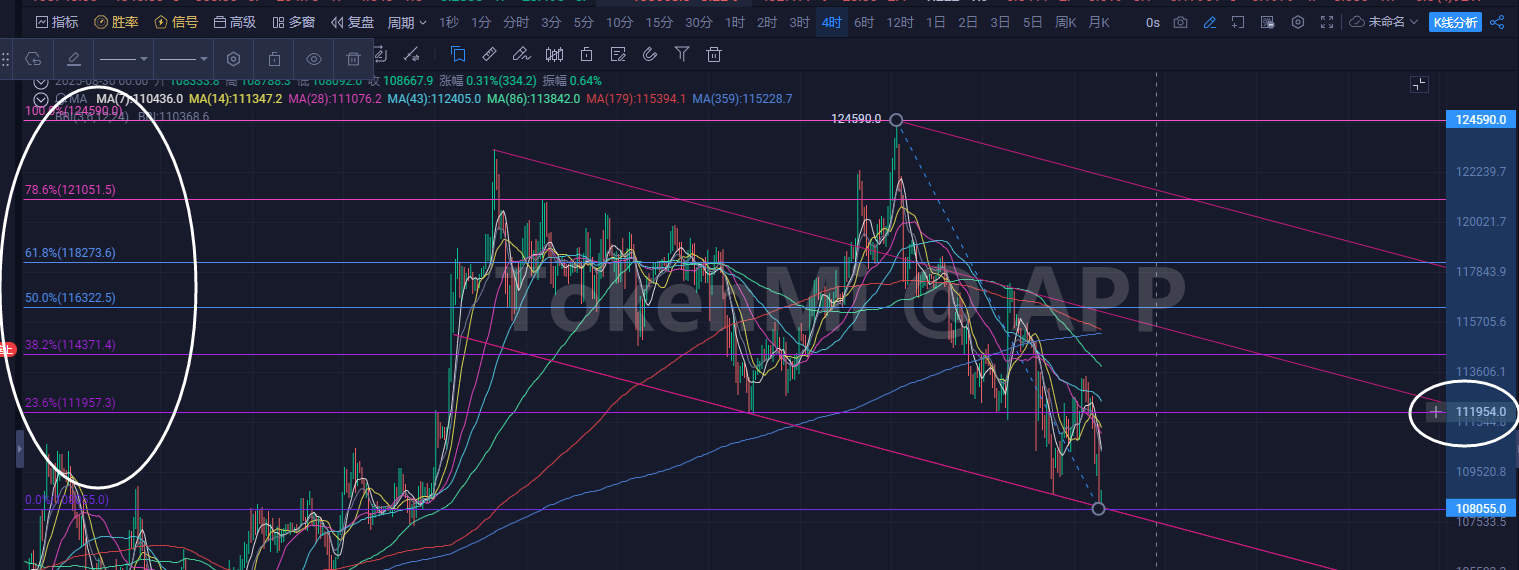Open the drawings filter funnel

[682, 54]
